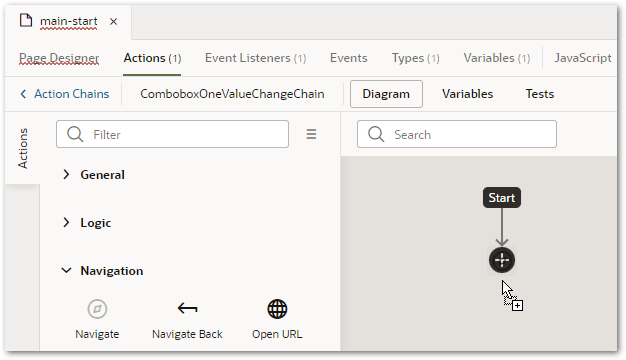The image size is (626, 360).
Task: Focus the diagram Search field
Action: tap(457, 134)
